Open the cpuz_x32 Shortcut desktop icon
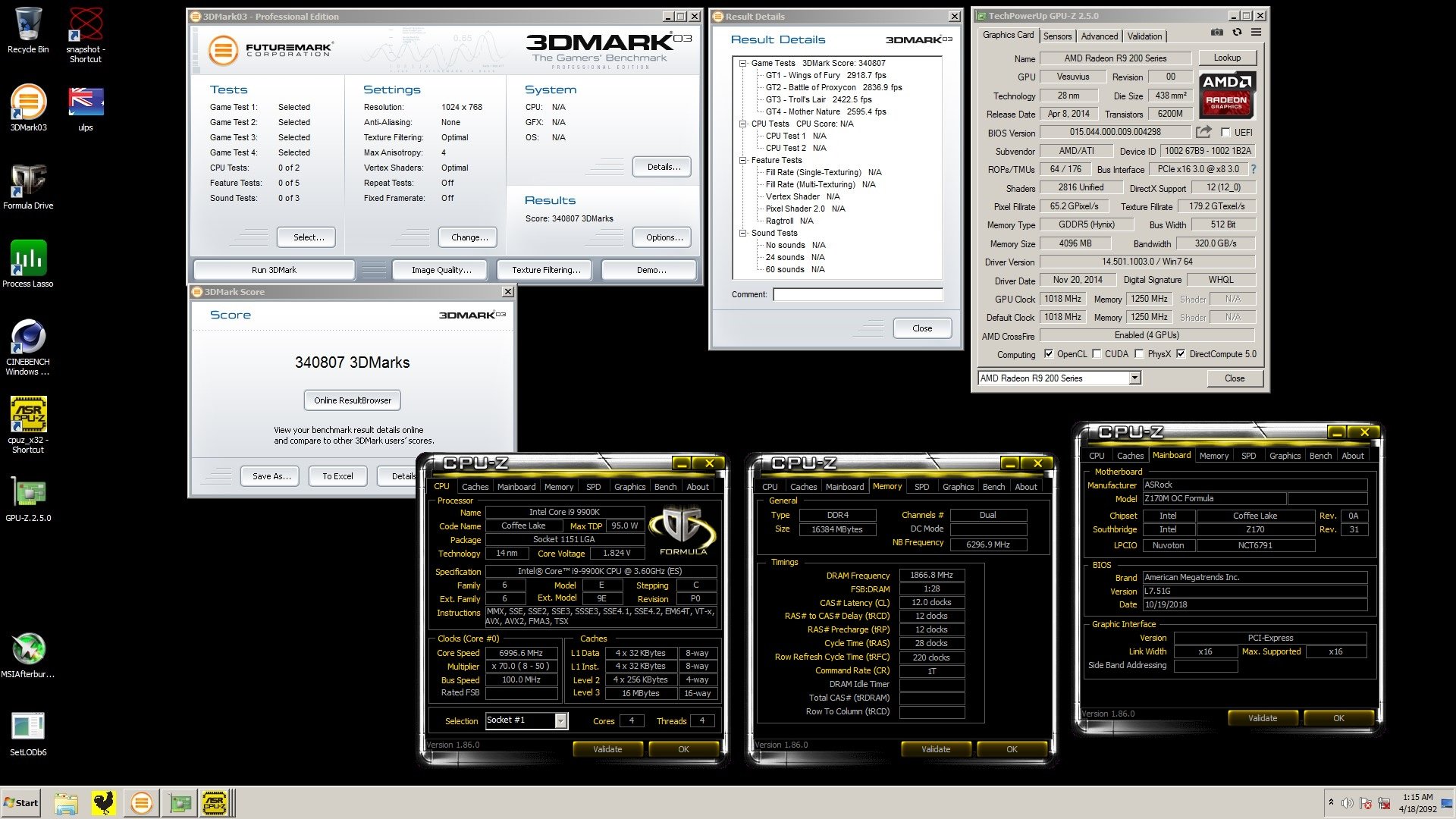This screenshot has height=819, width=1456. click(x=28, y=425)
